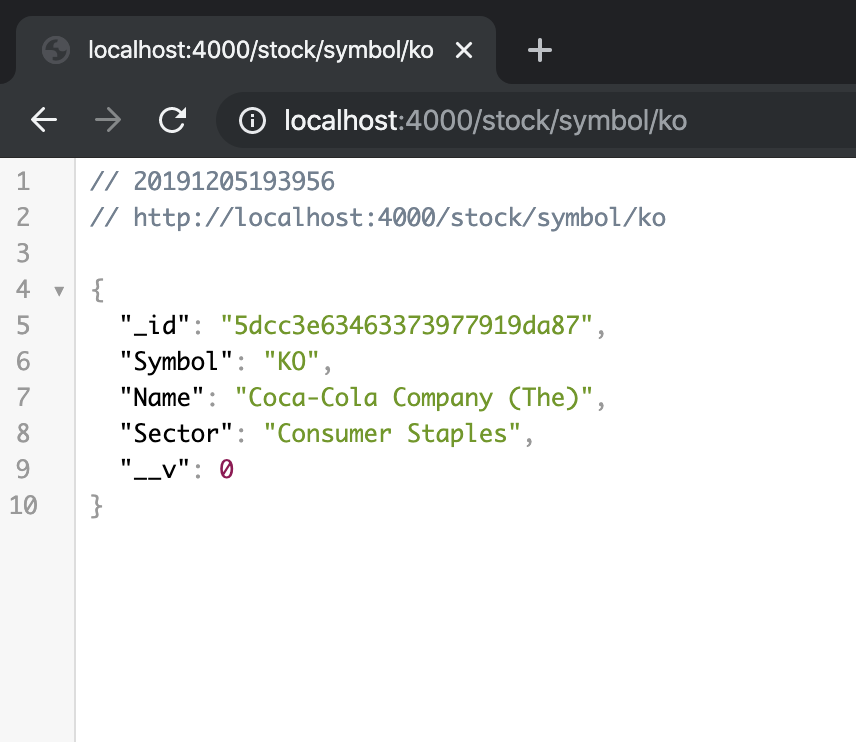This screenshot has width=856, height=742.
Task: Click the browser back arrow
Action: tap(44, 120)
